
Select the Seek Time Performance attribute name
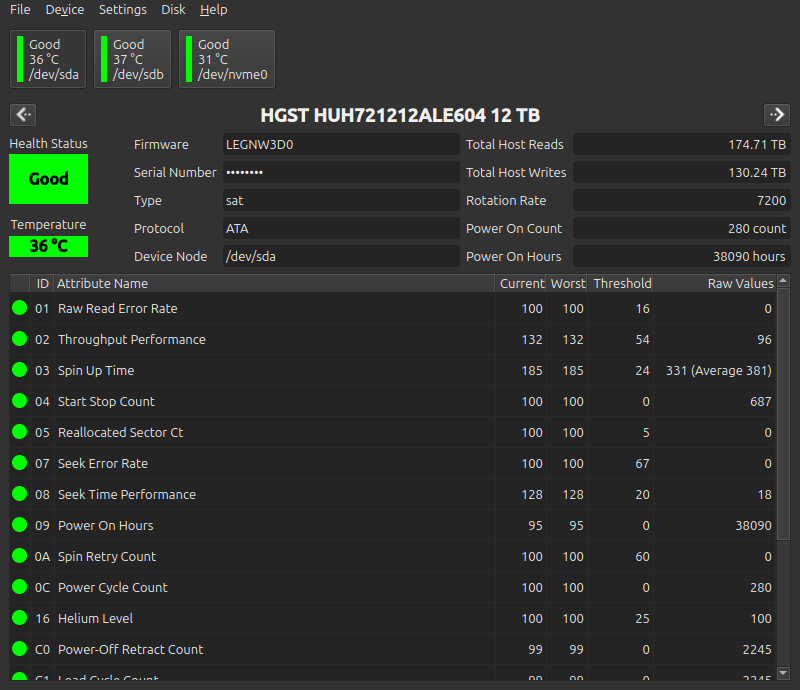(x=127, y=495)
